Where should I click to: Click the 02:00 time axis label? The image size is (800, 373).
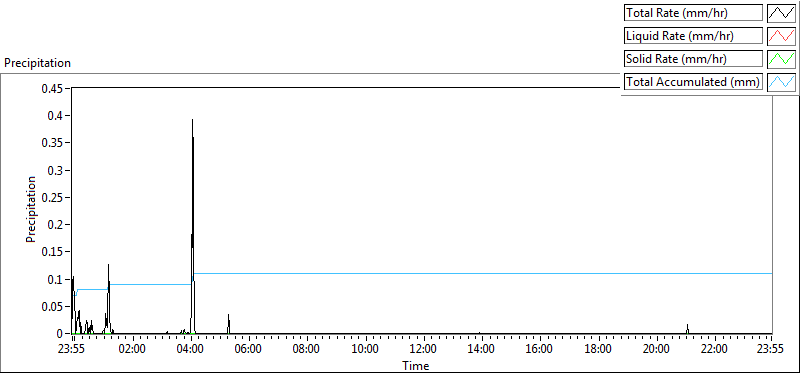point(133,350)
